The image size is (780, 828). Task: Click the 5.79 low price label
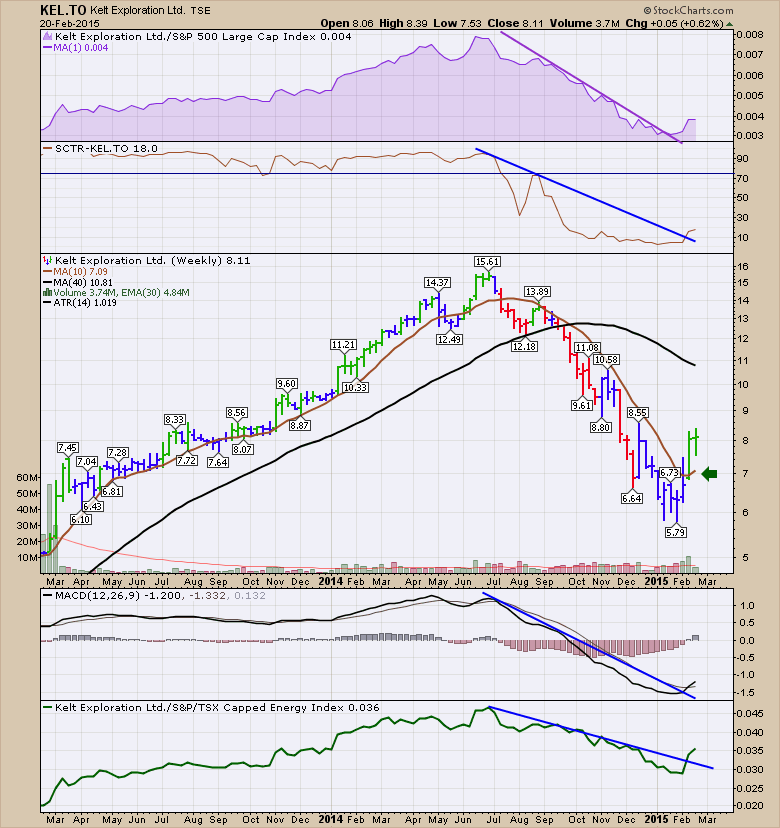(x=675, y=532)
